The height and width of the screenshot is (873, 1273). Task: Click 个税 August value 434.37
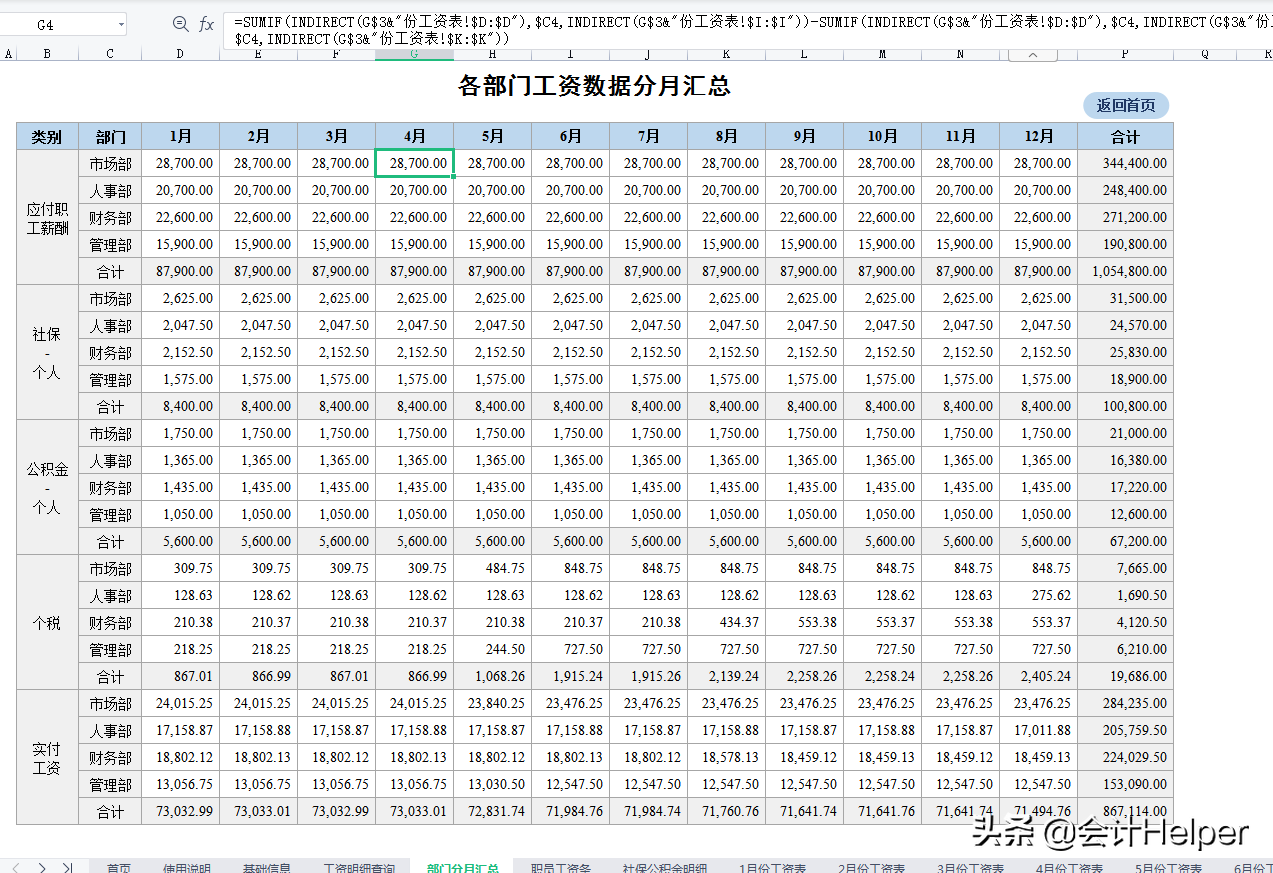tap(726, 622)
